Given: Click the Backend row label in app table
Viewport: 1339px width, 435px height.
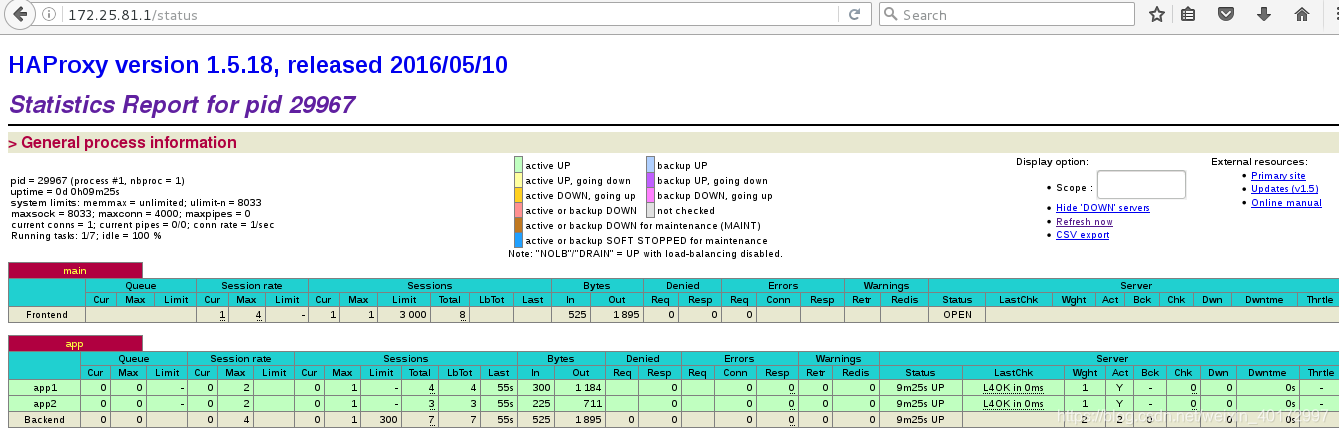Looking at the screenshot, I should point(44,419).
